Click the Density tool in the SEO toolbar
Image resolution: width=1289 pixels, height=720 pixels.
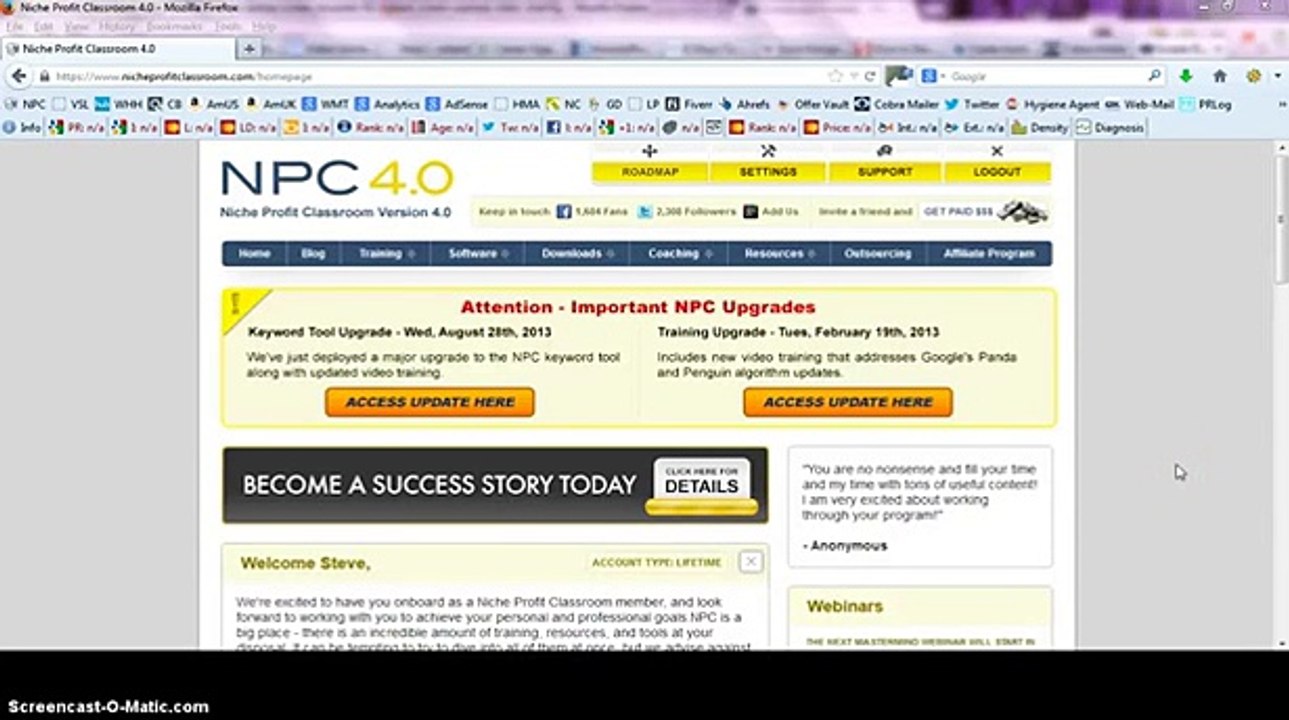point(1040,128)
